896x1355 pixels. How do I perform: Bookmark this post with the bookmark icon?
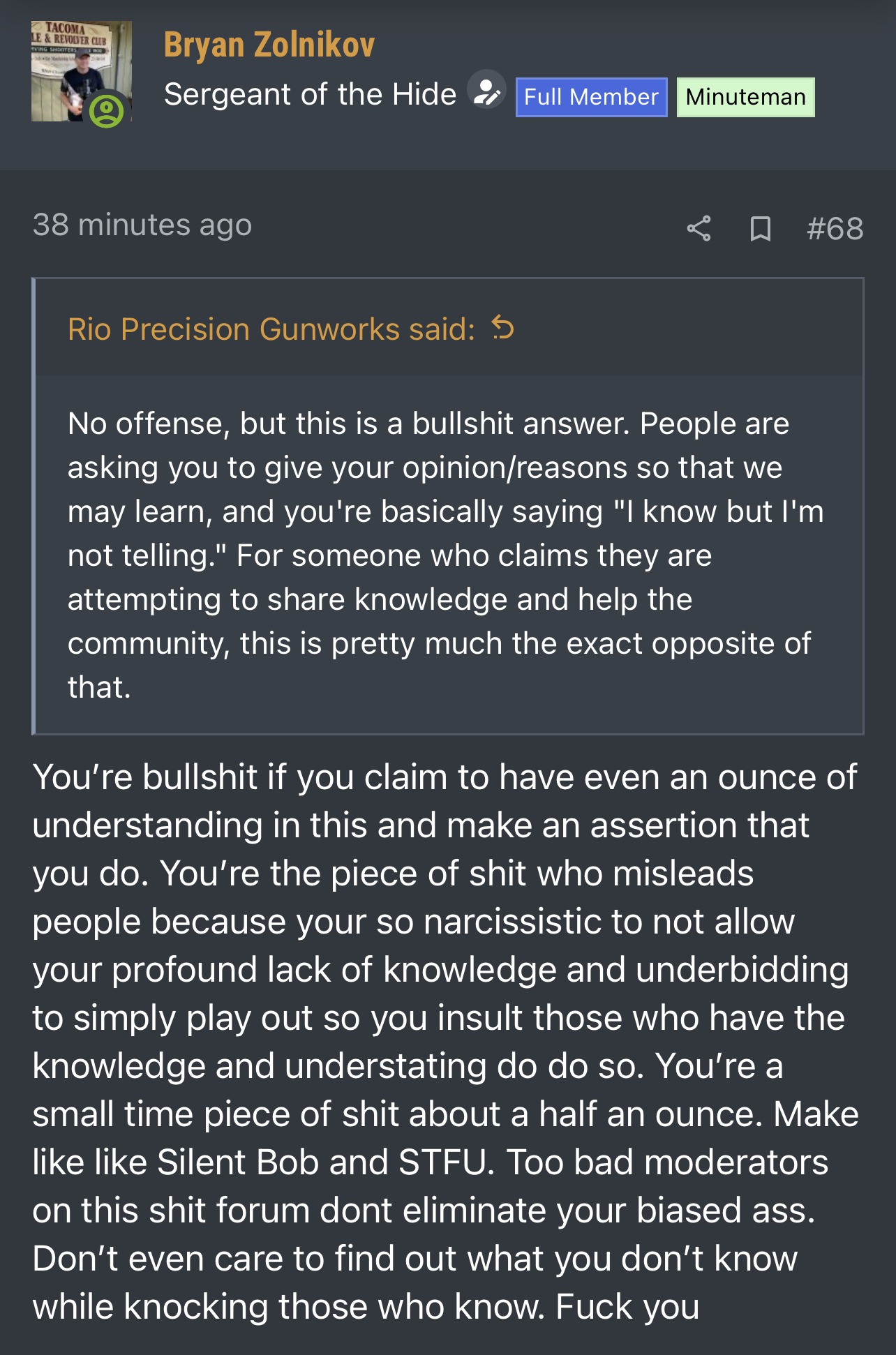click(760, 228)
